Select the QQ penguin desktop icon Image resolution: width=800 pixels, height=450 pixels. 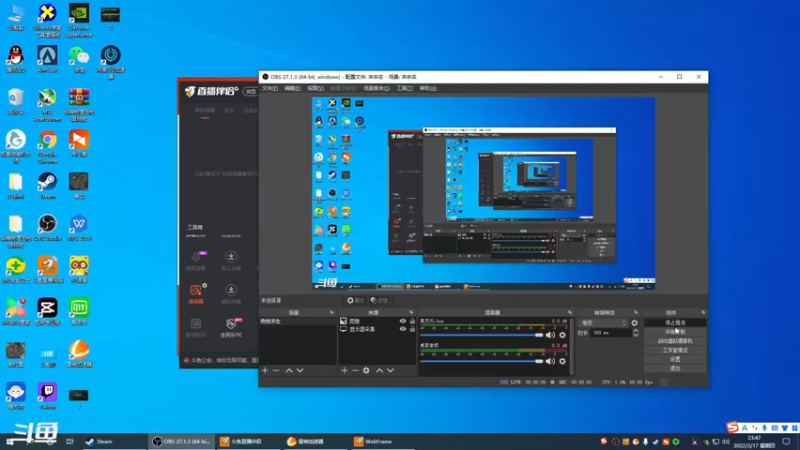tap(16, 59)
